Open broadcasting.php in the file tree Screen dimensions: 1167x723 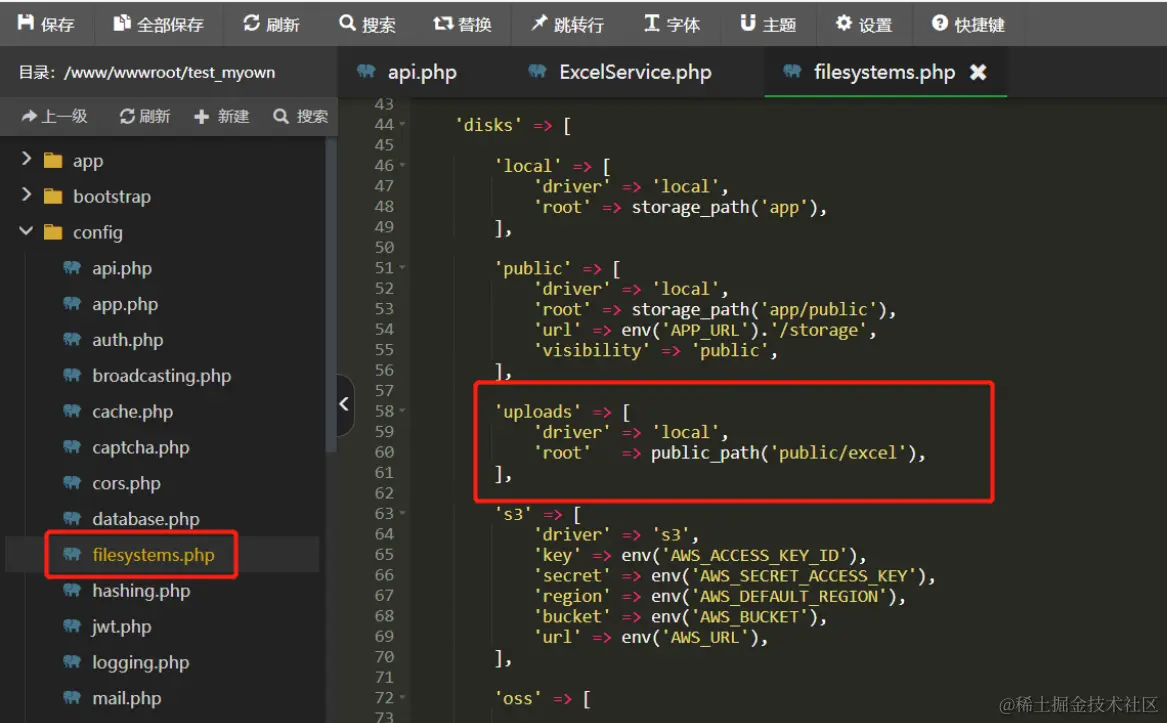pyautogui.click(x=162, y=375)
